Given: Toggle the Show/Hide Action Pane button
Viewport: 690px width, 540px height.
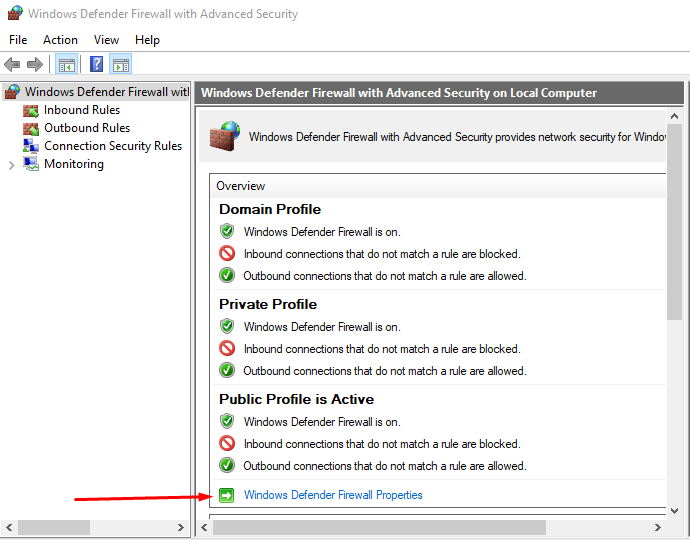Looking at the screenshot, I should (x=120, y=65).
